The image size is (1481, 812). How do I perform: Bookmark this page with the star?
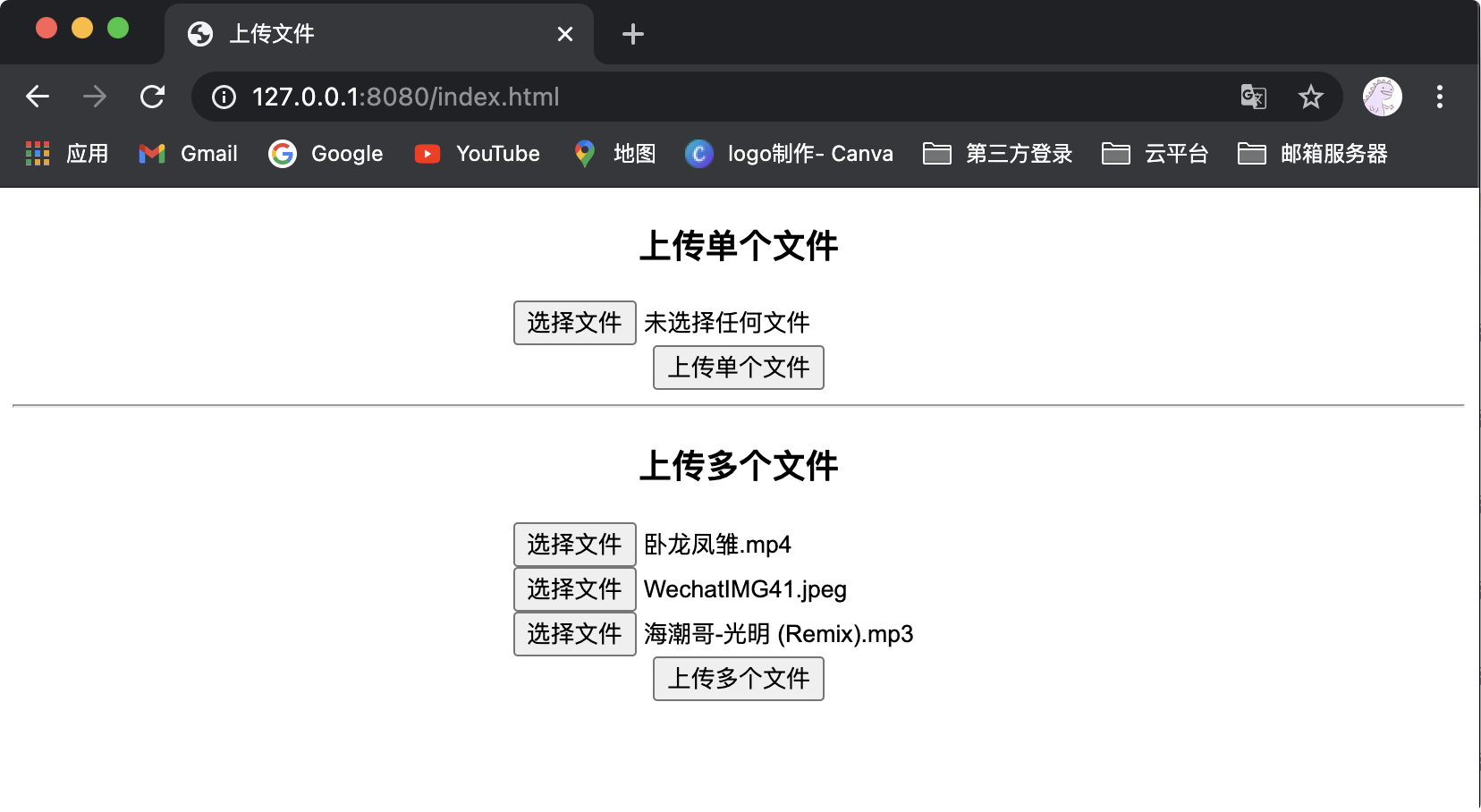pos(1310,97)
